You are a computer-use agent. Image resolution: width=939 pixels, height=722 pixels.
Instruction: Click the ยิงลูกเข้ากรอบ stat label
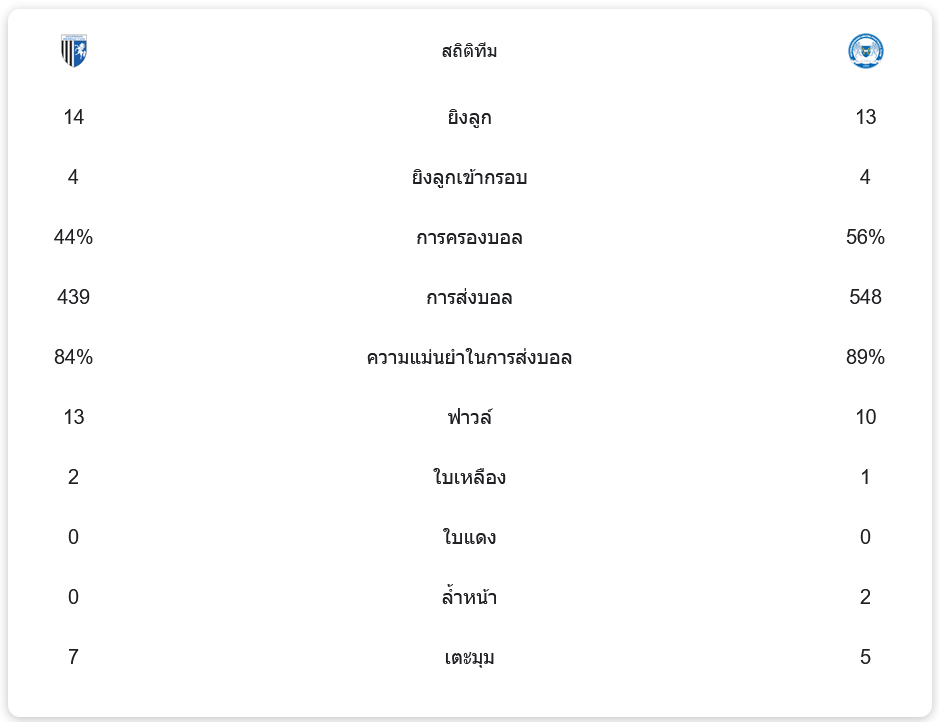pos(469,178)
